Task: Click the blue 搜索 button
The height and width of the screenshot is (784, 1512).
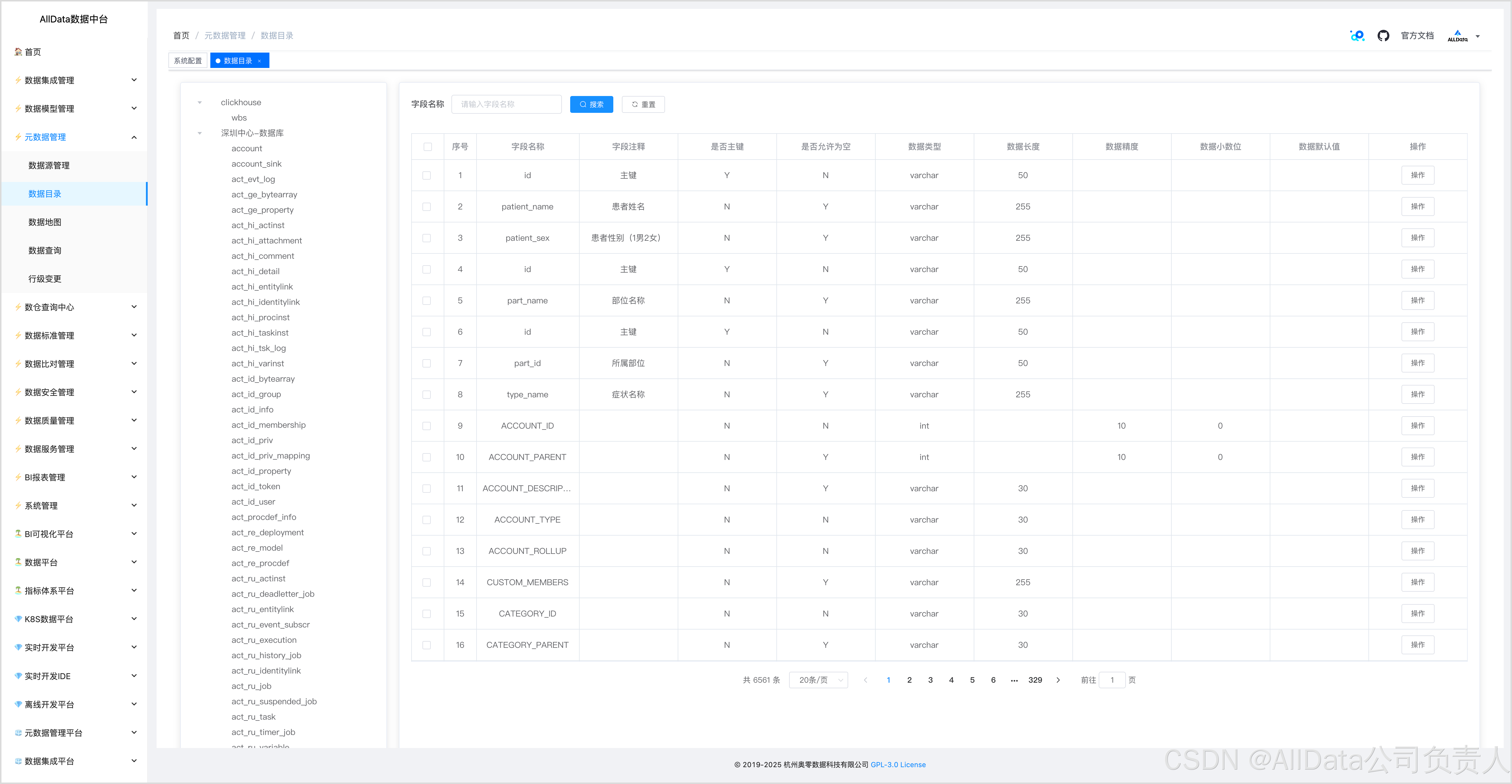Action: tap(591, 105)
